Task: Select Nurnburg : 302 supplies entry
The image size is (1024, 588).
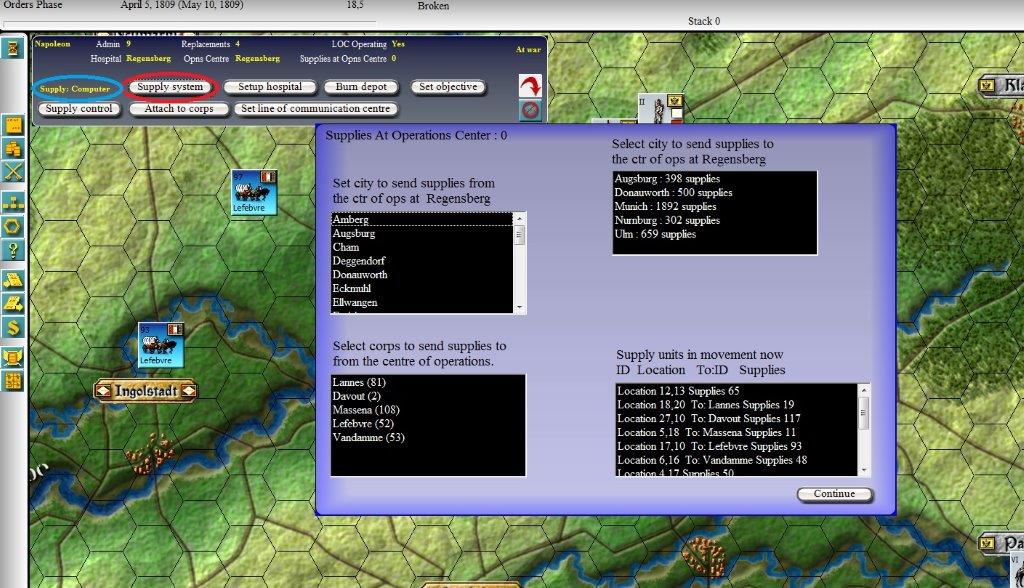Action: pyautogui.click(x=714, y=220)
